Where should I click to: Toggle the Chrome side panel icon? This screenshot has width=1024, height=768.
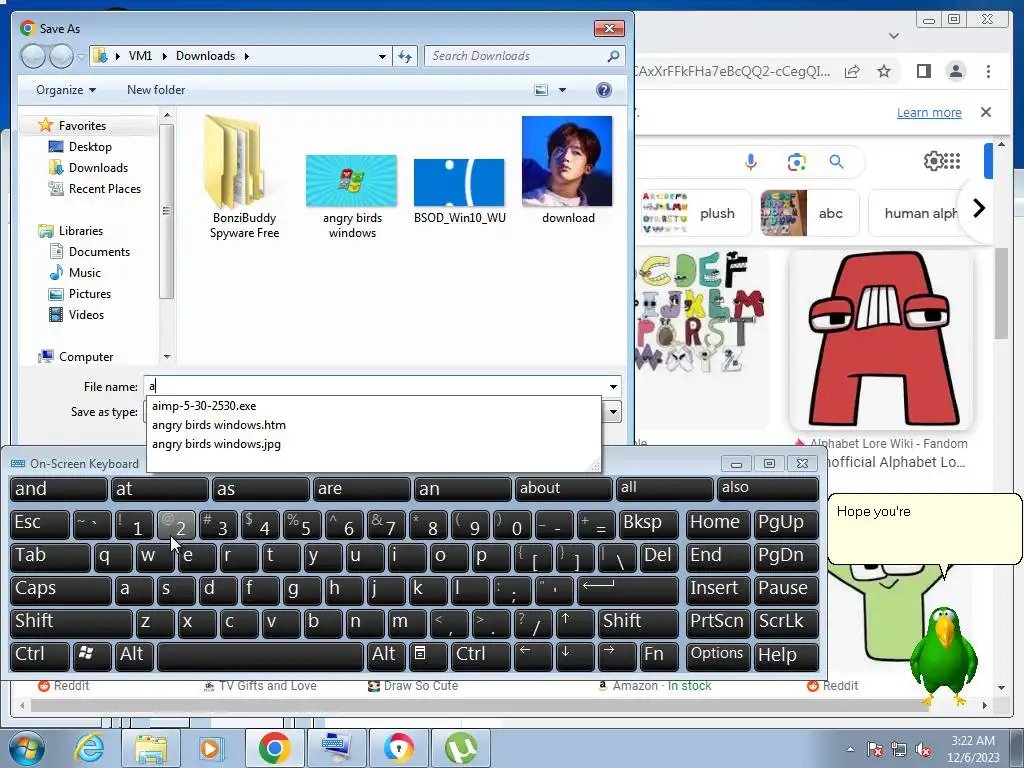[x=923, y=71]
